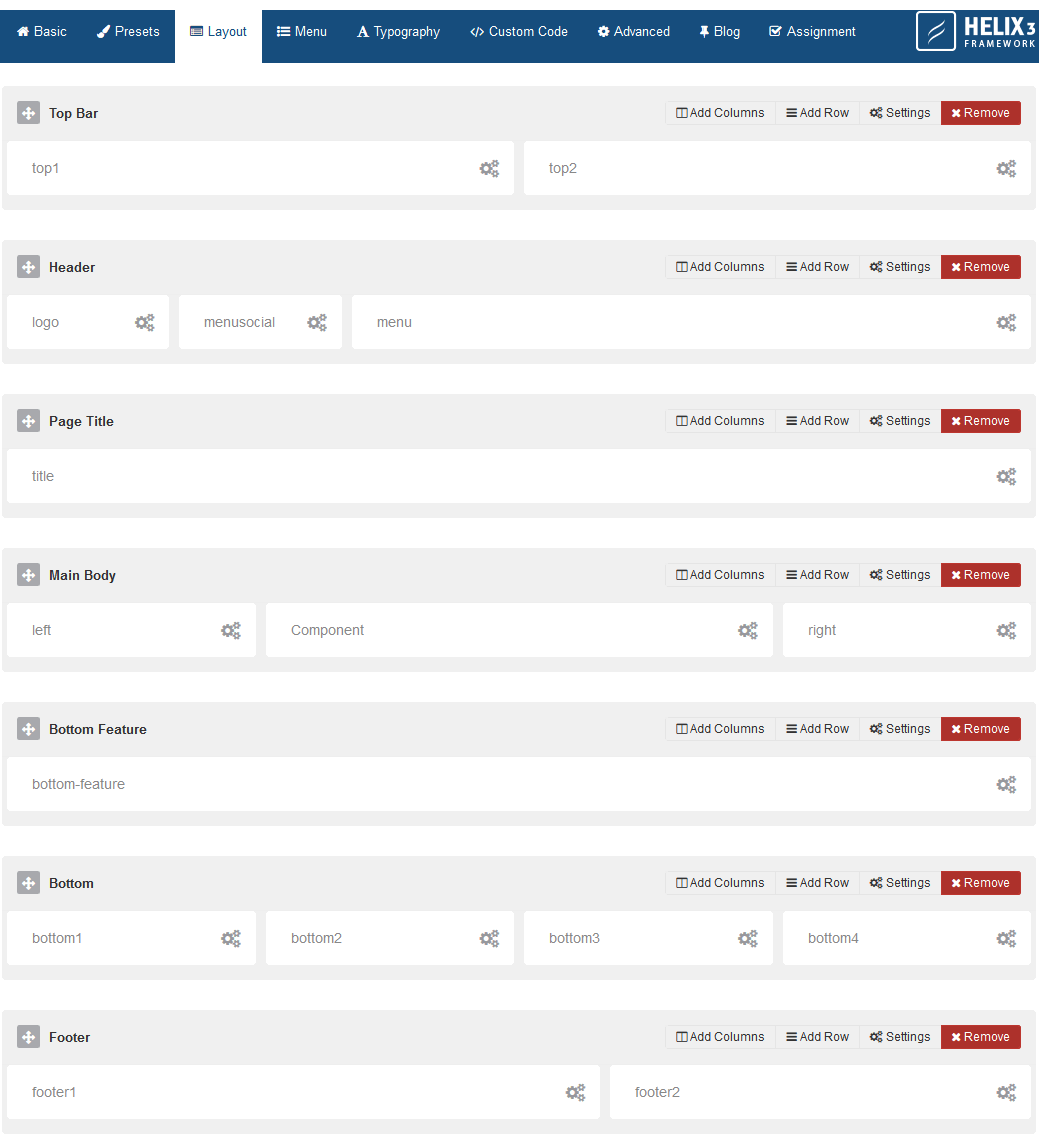Click move handle next to Footer row
This screenshot has width=1039, height=1140.
point(28,1037)
